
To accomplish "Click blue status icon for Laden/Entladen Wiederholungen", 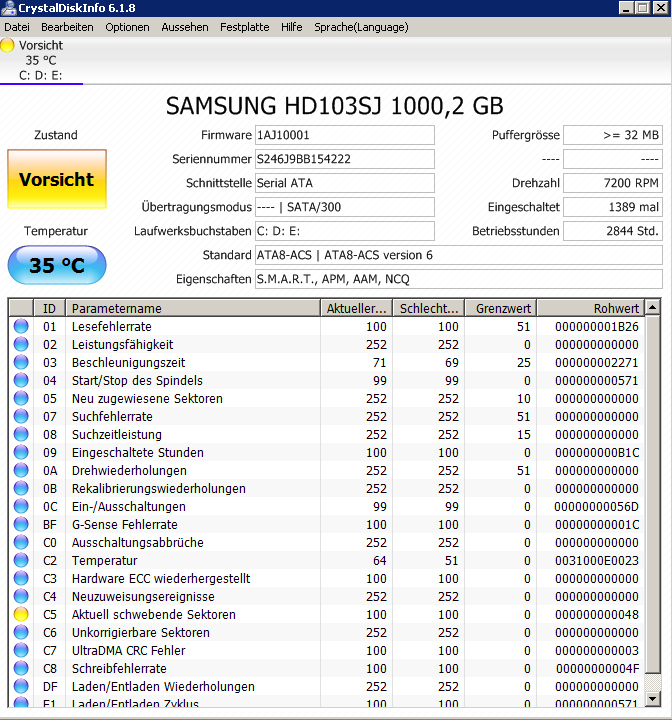I will (x=21, y=686).
